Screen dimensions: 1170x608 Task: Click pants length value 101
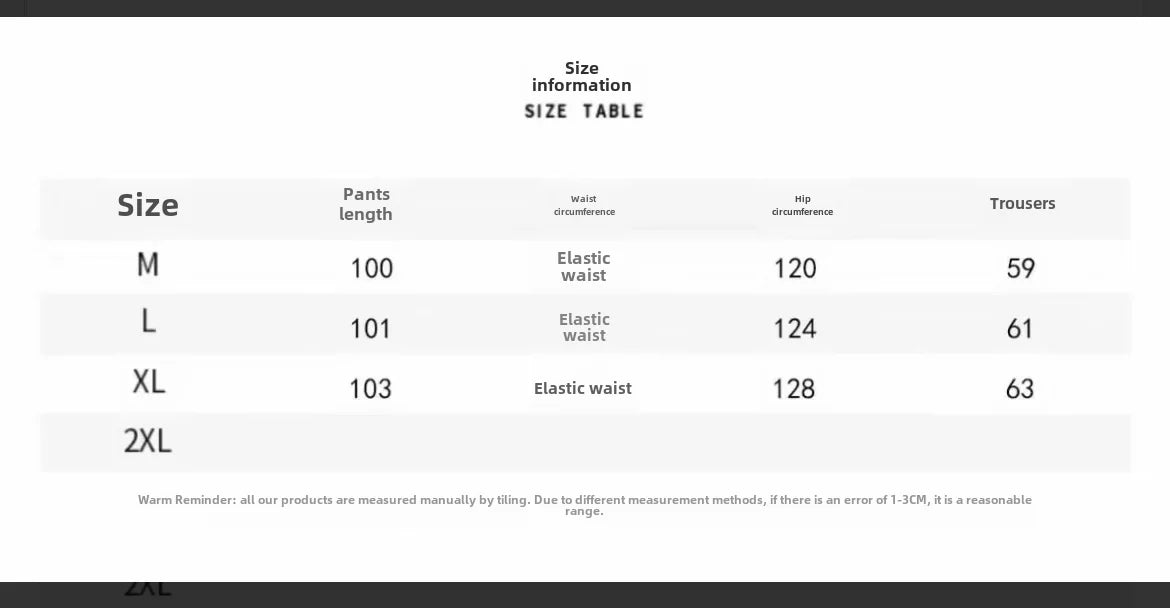pyautogui.click(x=370, y=329)
